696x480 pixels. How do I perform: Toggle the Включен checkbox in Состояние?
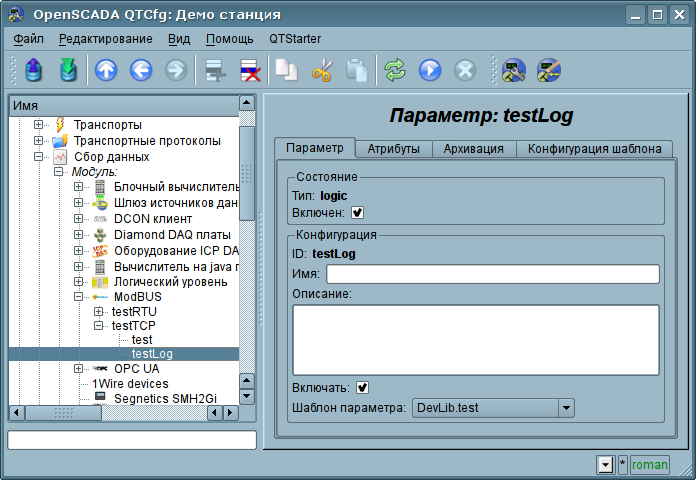[357, 212]
